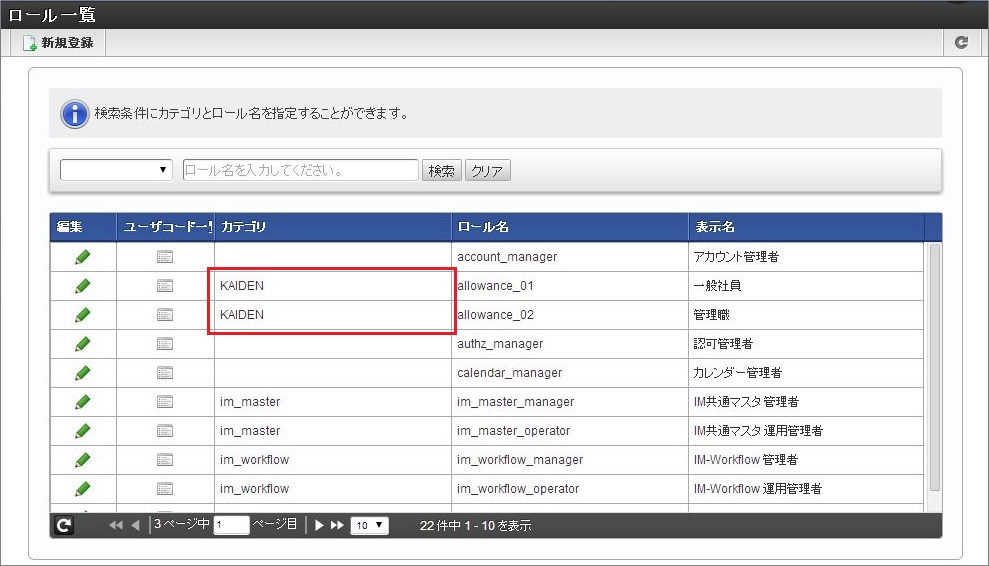
Task: Click pencil icon for im_master_manager row
Action: 83,402
